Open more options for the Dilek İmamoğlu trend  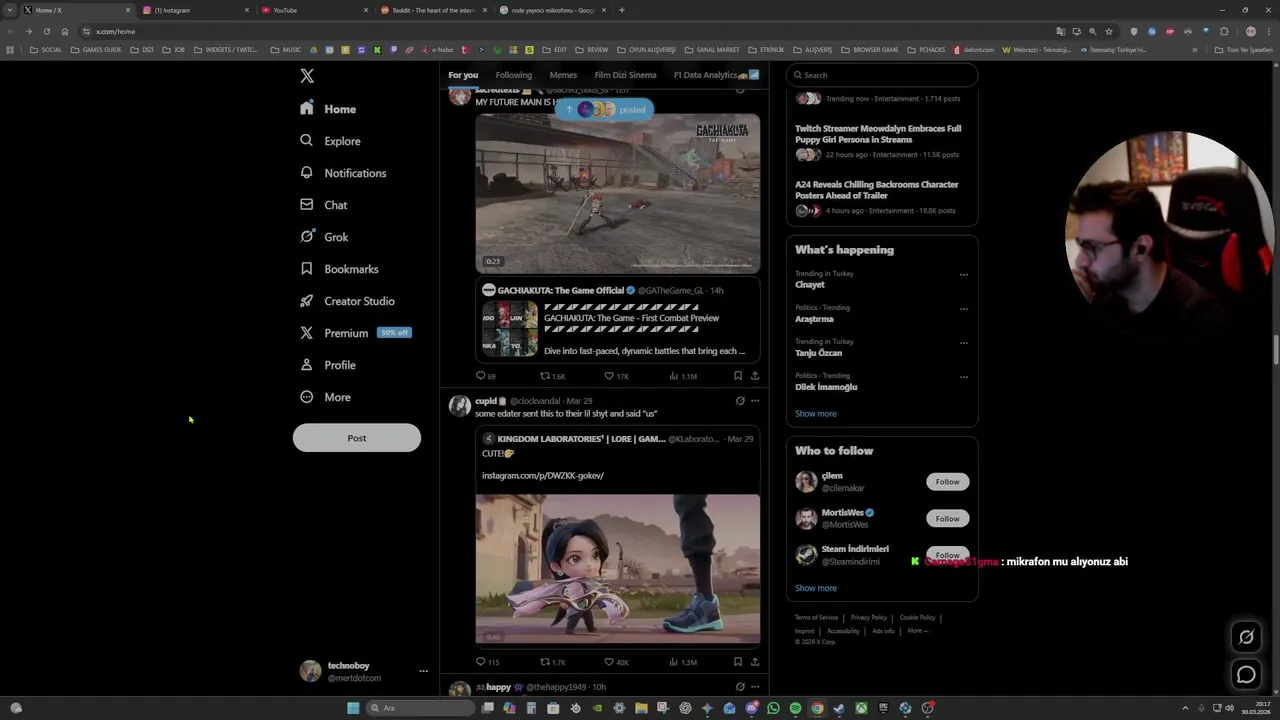click(964, 376)
